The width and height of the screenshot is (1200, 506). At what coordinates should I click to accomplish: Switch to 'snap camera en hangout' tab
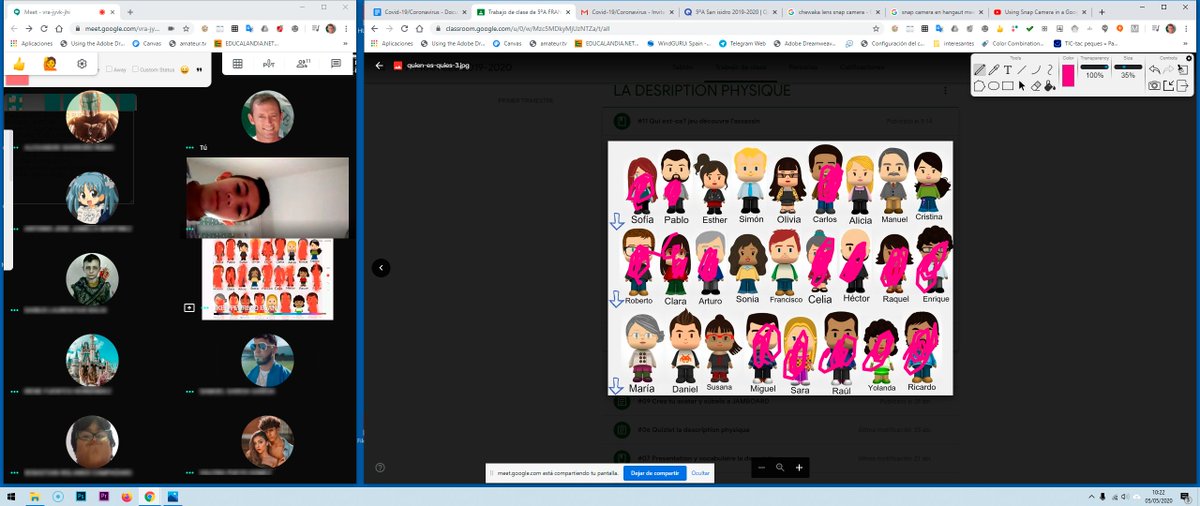click(x=936, y=12)
